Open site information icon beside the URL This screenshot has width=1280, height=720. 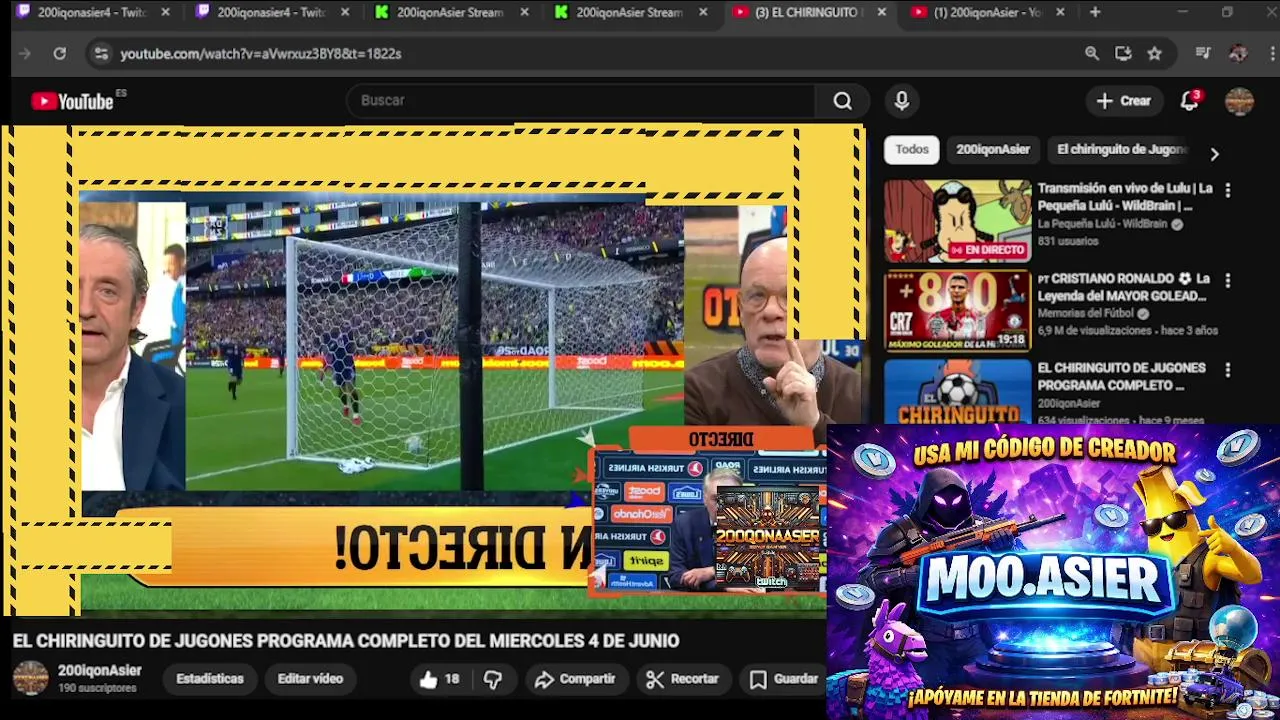tap(100, 54)
